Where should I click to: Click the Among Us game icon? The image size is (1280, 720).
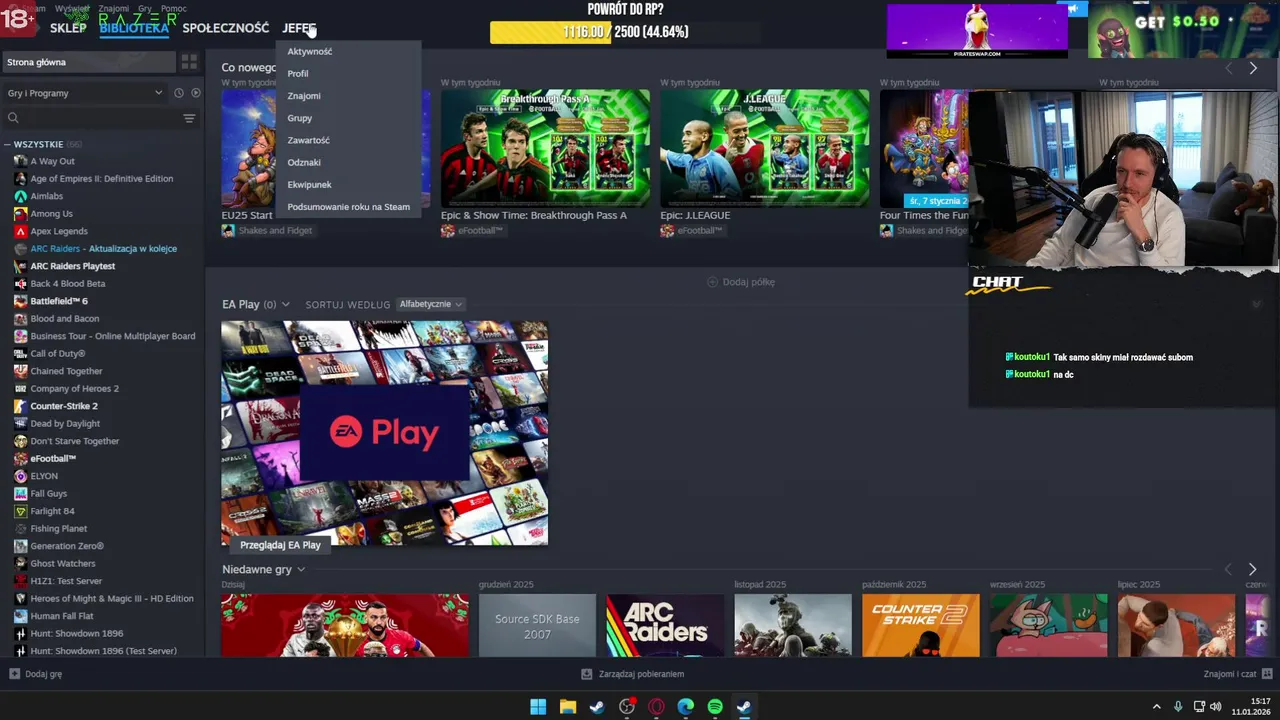[21, 213]
